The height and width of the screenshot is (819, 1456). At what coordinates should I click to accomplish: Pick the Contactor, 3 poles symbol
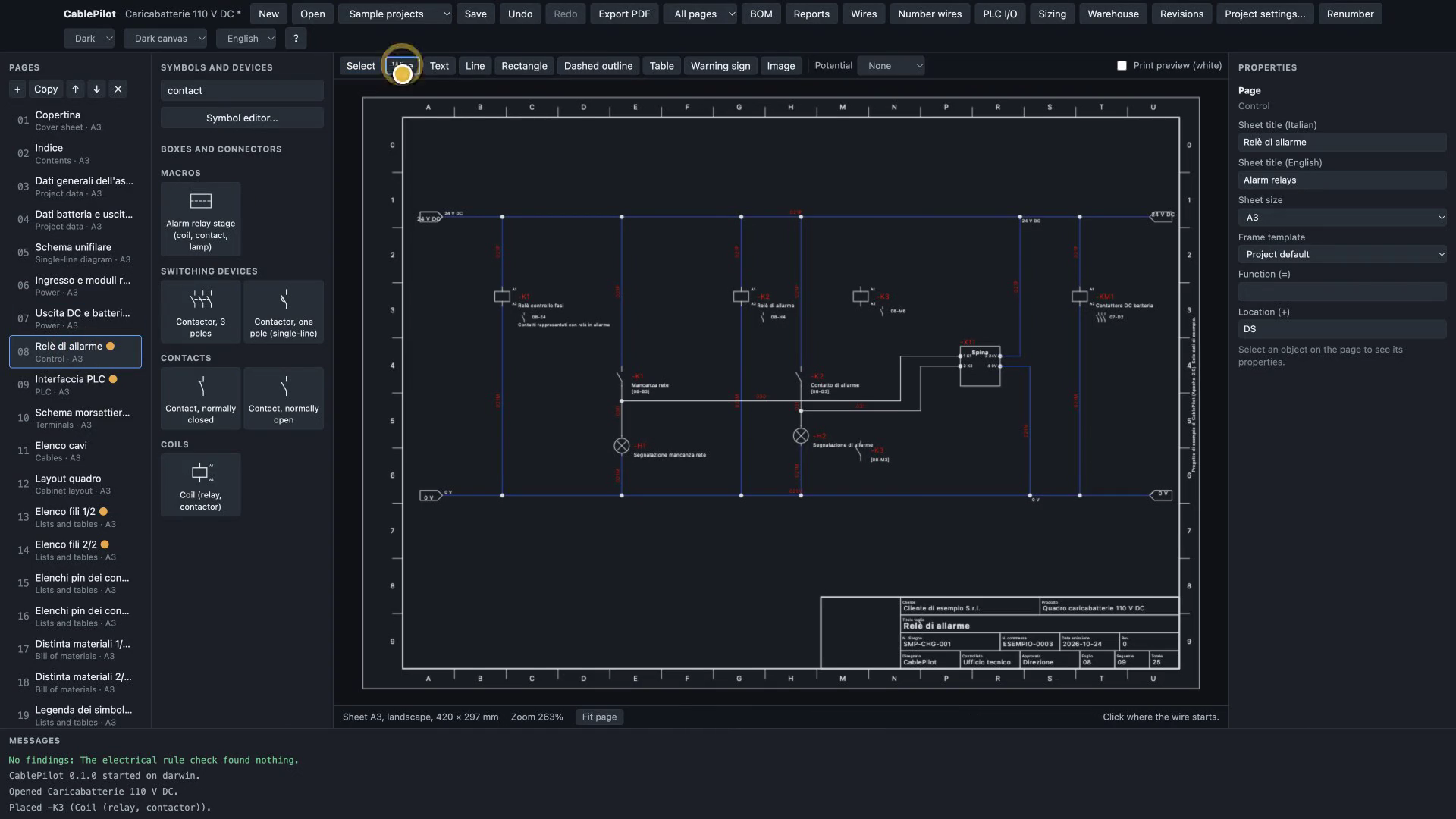200,312
